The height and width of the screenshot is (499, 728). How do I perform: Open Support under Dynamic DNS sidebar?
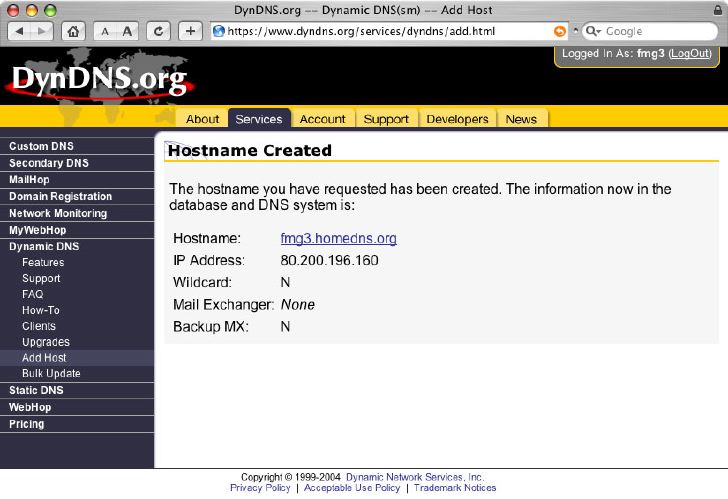pos(41,278)
